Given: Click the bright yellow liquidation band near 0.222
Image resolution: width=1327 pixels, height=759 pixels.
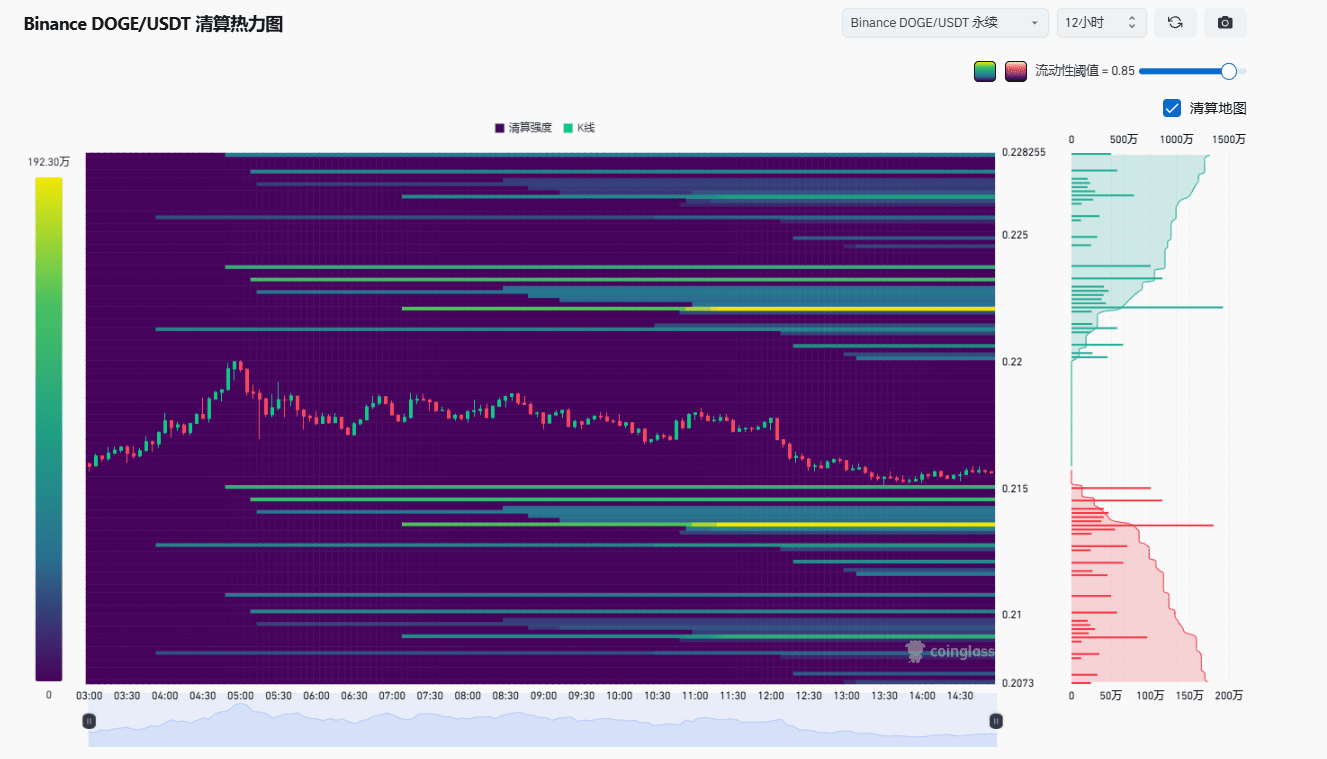Looking at the screenshot, I should click(852, 309).
